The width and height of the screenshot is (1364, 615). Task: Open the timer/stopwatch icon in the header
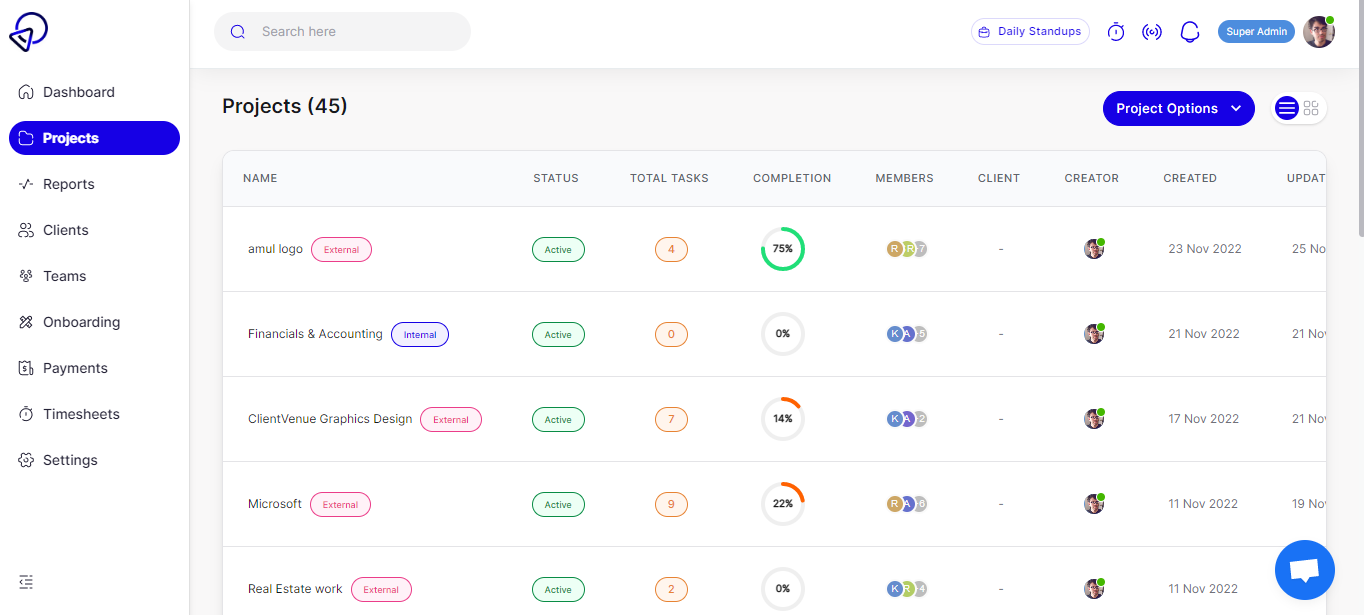[1115, 31]
